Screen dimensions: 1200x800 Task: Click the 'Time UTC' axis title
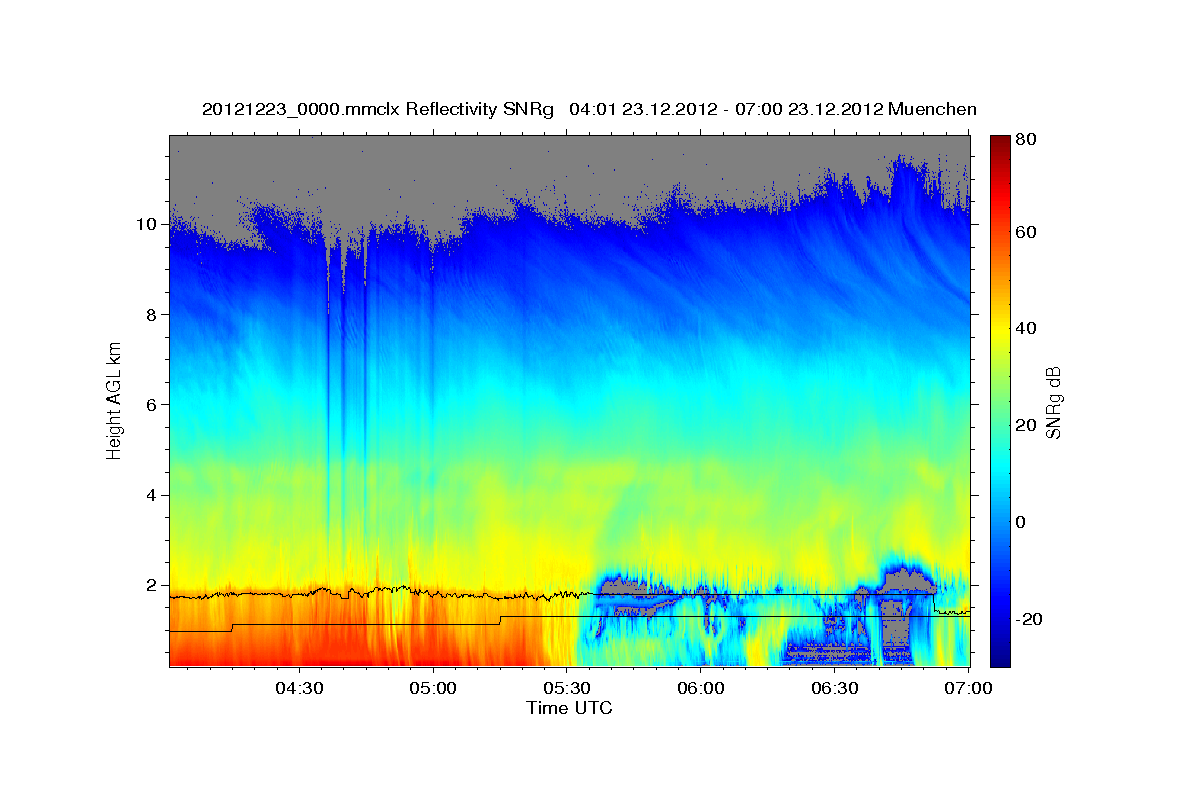(x=569, y=708)
